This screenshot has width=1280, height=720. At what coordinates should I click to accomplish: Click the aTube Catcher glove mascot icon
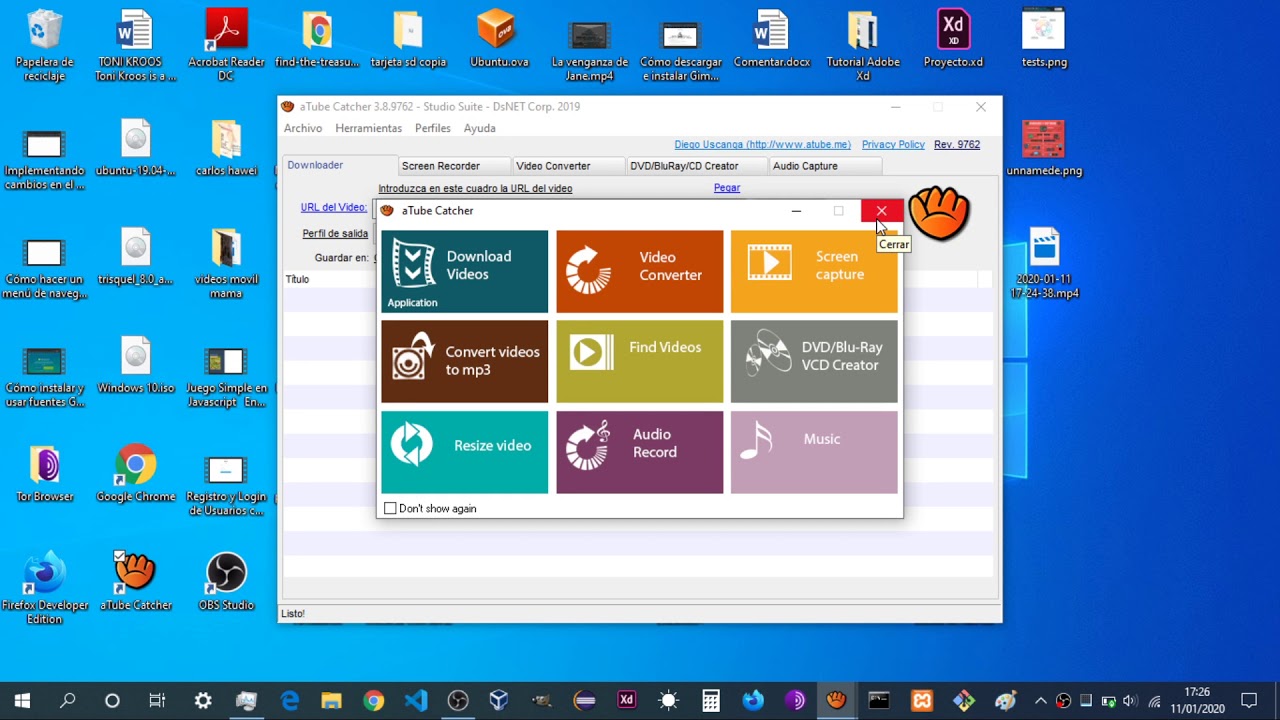tap(939, 212)
